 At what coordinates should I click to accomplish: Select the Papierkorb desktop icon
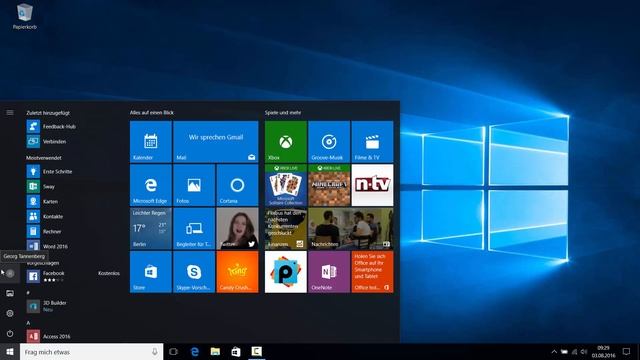click(x=24, y=16)
